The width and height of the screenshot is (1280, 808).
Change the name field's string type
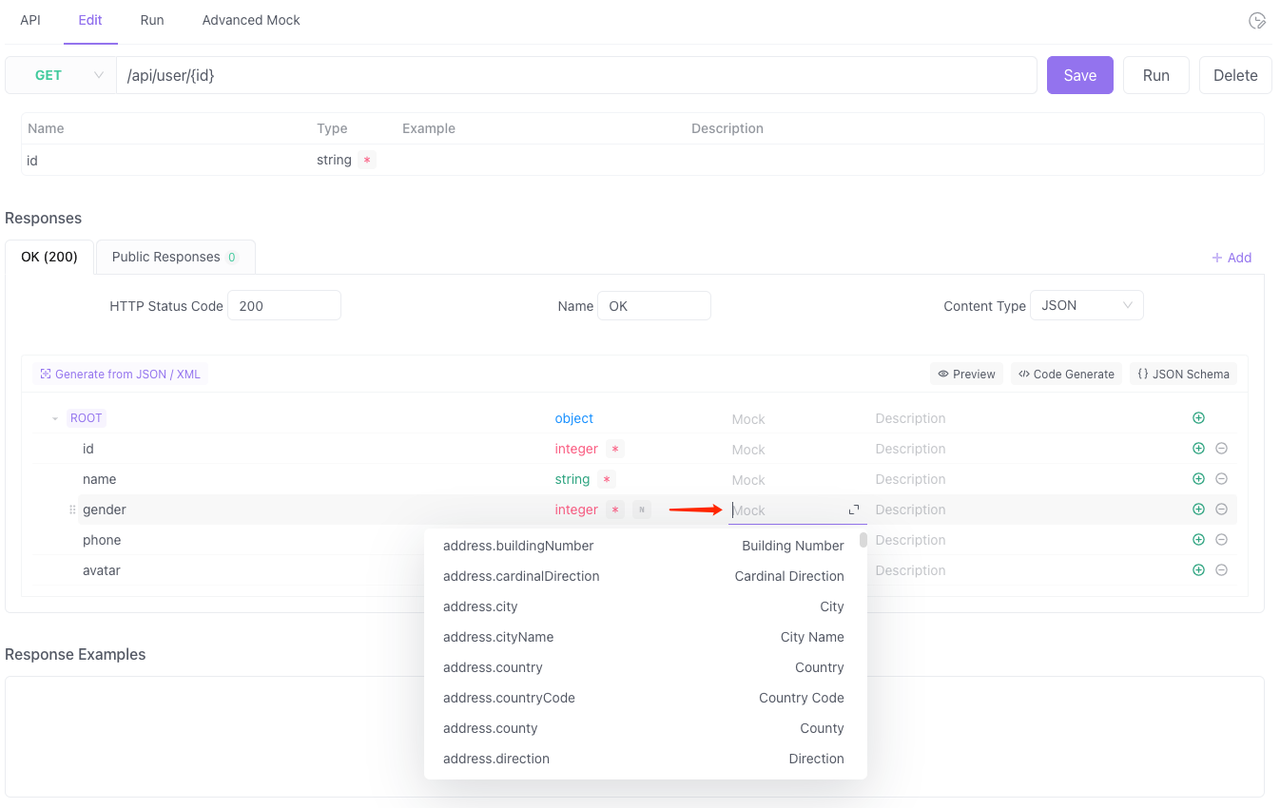click(572, 479)
